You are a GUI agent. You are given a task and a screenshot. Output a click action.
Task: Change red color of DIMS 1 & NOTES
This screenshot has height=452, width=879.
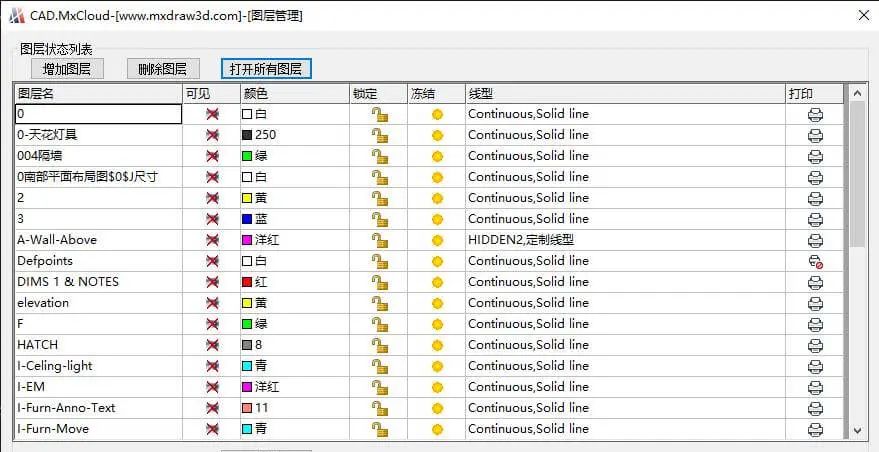click(x=247, y=282)
